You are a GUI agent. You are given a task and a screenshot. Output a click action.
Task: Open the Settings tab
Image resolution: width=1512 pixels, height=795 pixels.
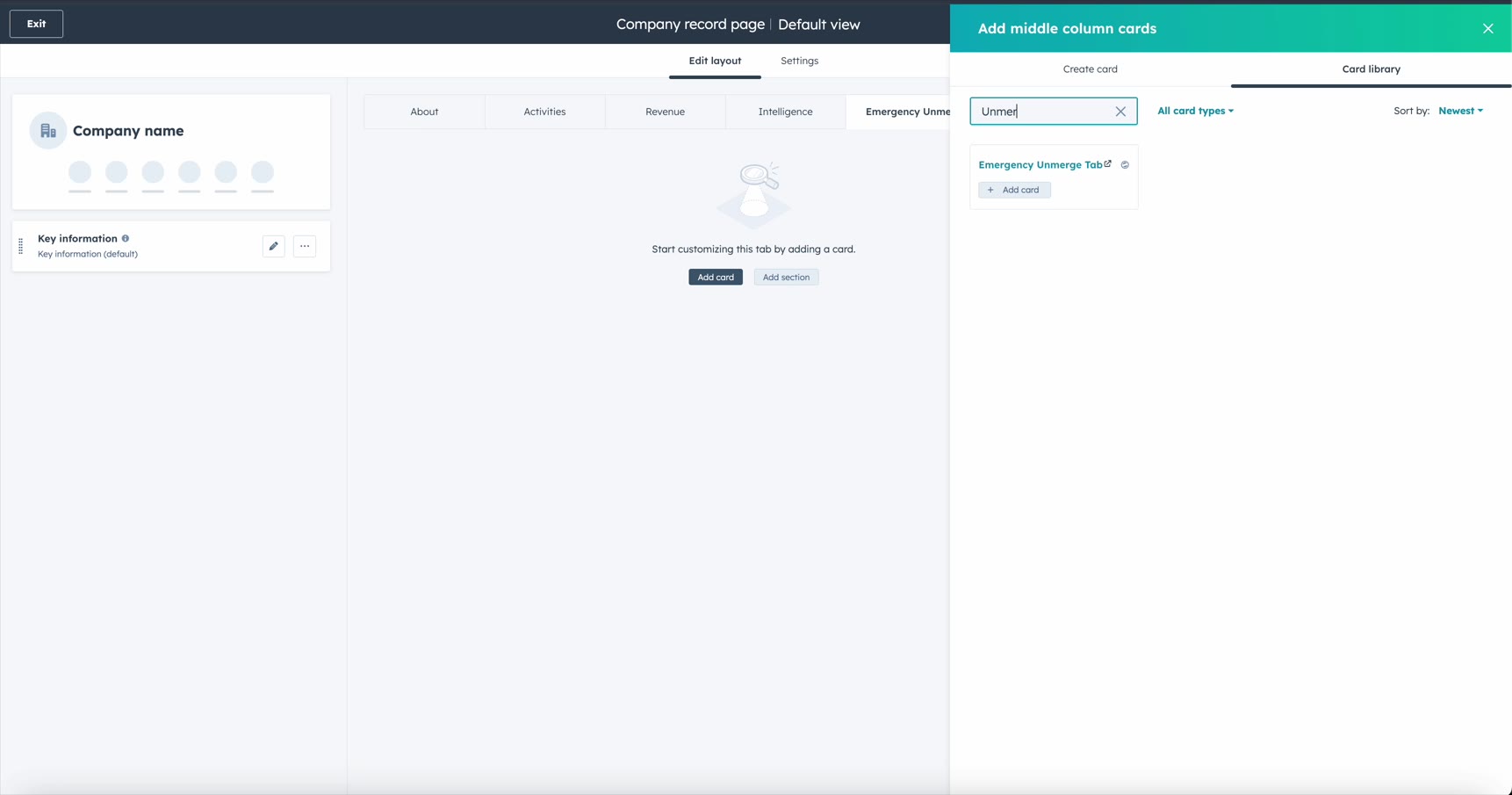pos(799,61)
